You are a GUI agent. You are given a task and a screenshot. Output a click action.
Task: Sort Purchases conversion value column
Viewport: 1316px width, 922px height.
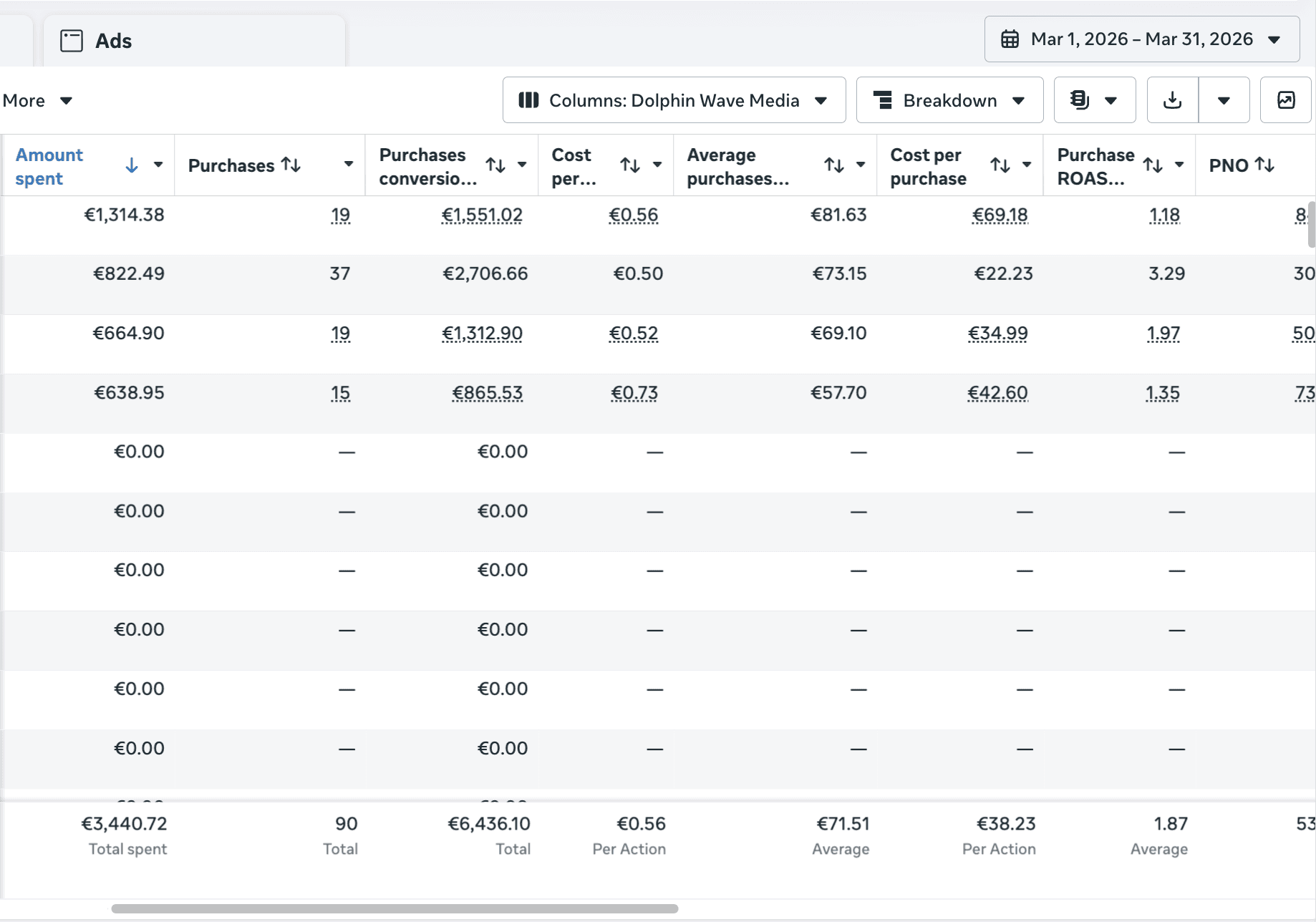click(495, 165)
